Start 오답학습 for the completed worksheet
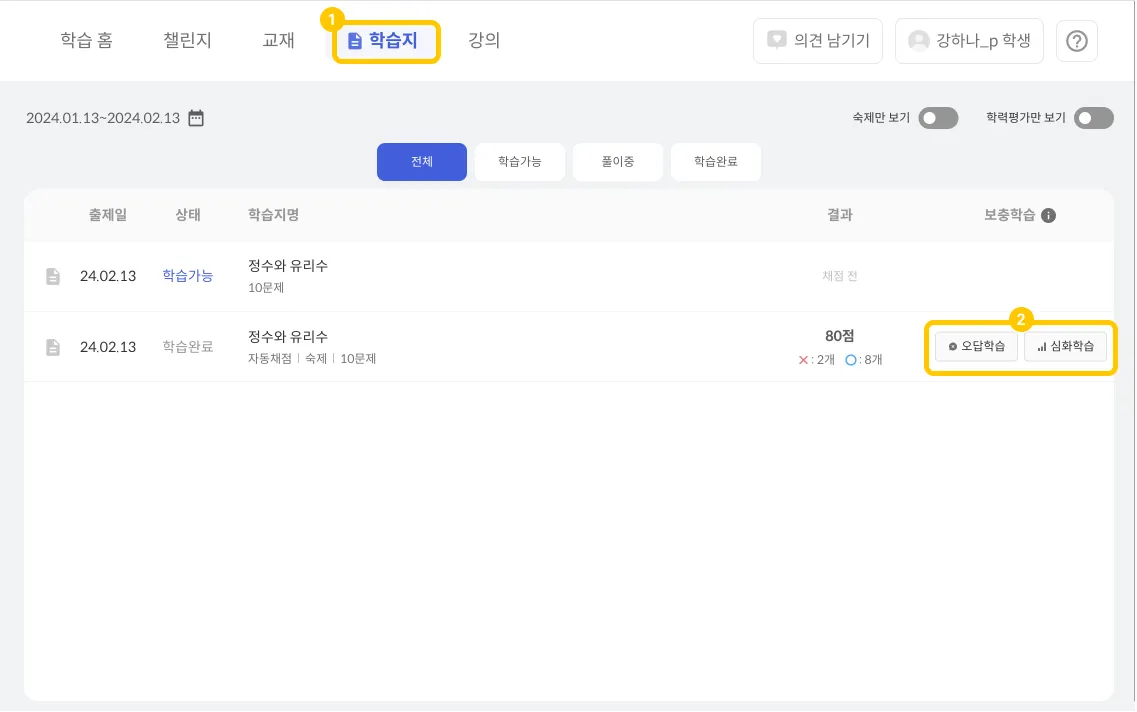This screenshot has width=1137, height=712. tap(977, 347)
